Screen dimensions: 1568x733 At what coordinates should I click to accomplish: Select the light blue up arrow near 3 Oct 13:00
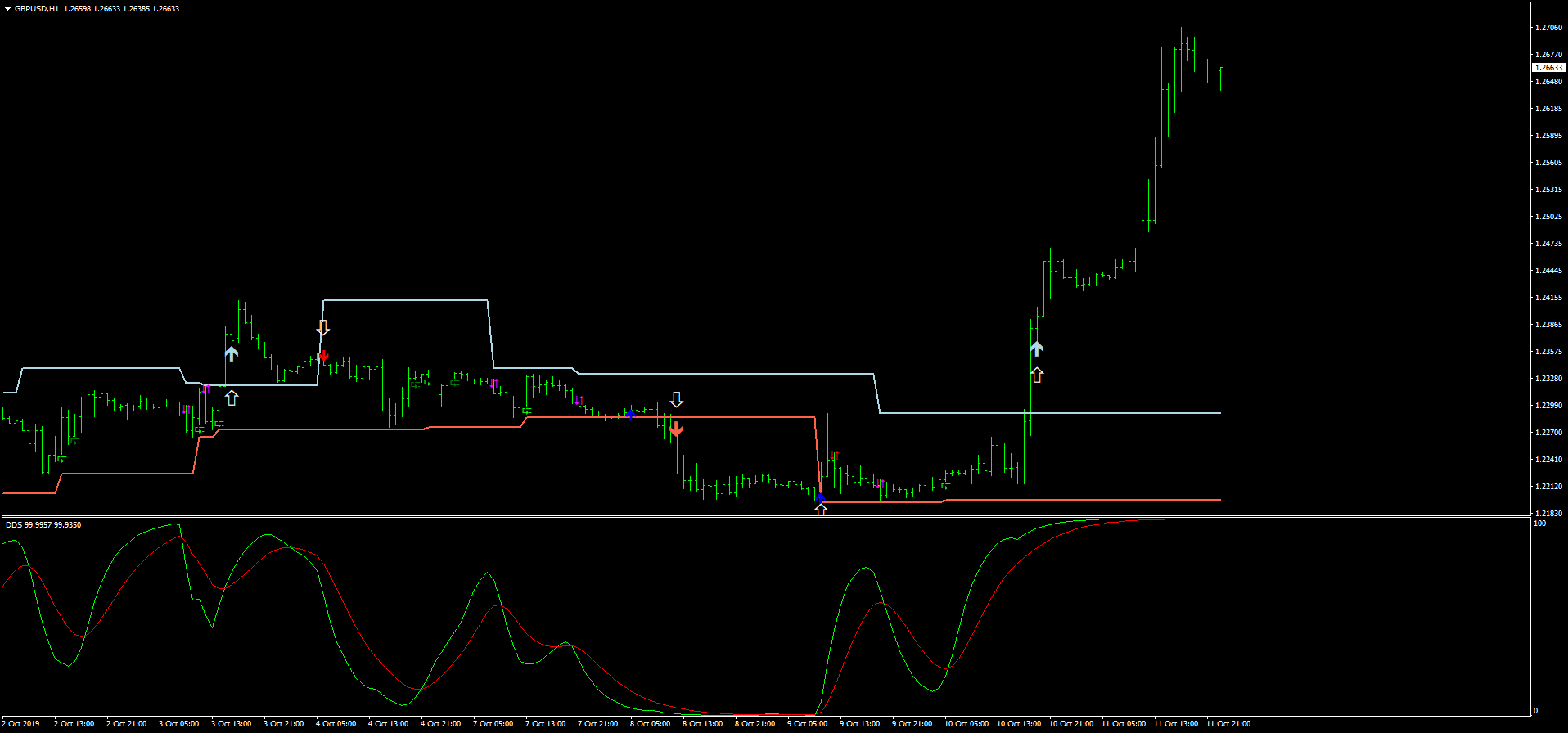(x=232, y=353)
